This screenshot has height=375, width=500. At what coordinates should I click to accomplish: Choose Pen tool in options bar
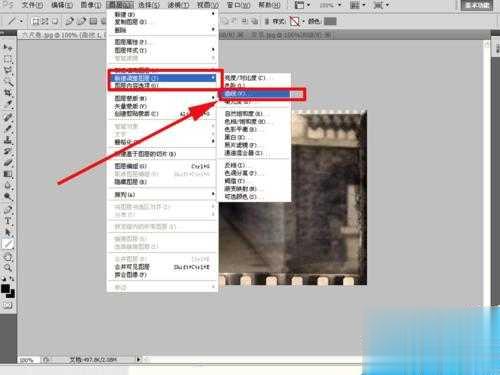pyautogui.click(x=69, y=21)
